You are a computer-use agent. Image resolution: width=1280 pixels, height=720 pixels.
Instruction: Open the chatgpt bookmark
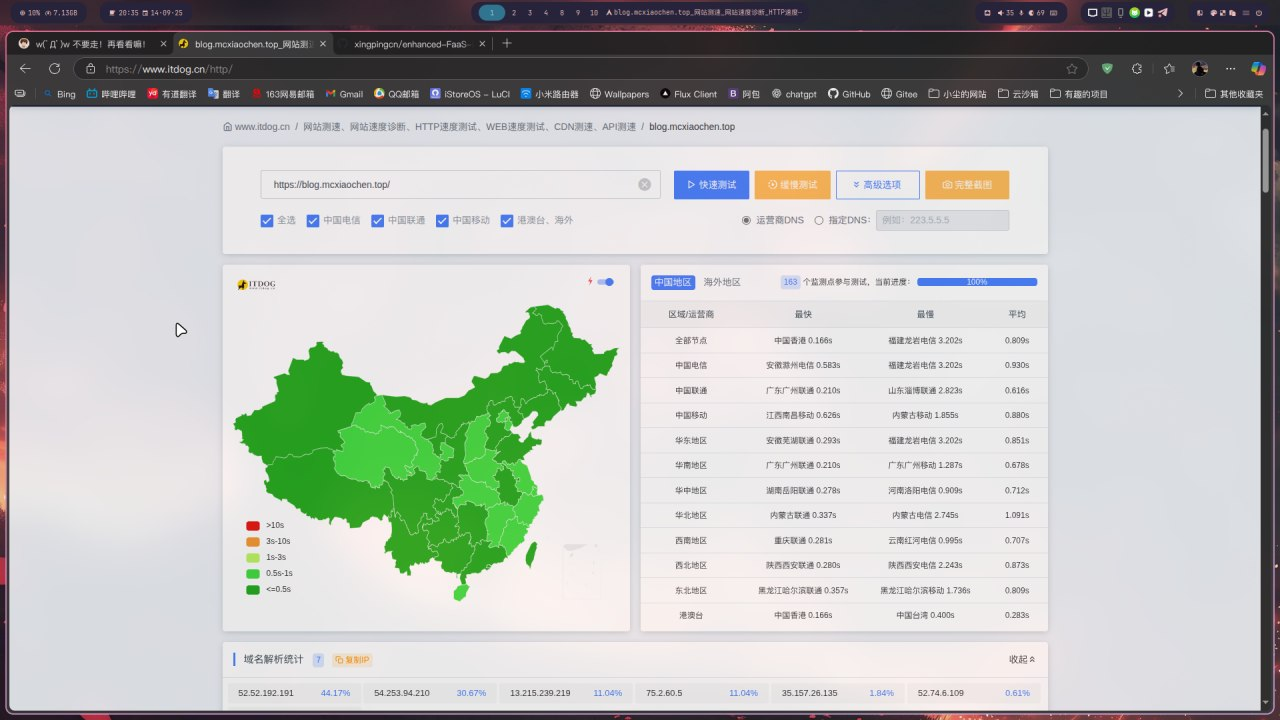pos(793,94)
